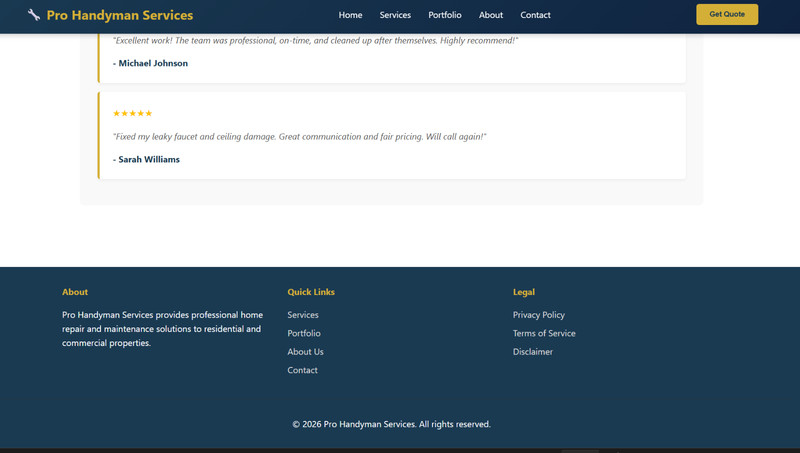Click the five-star rating above Sarah's review

(x=132, y=113)
